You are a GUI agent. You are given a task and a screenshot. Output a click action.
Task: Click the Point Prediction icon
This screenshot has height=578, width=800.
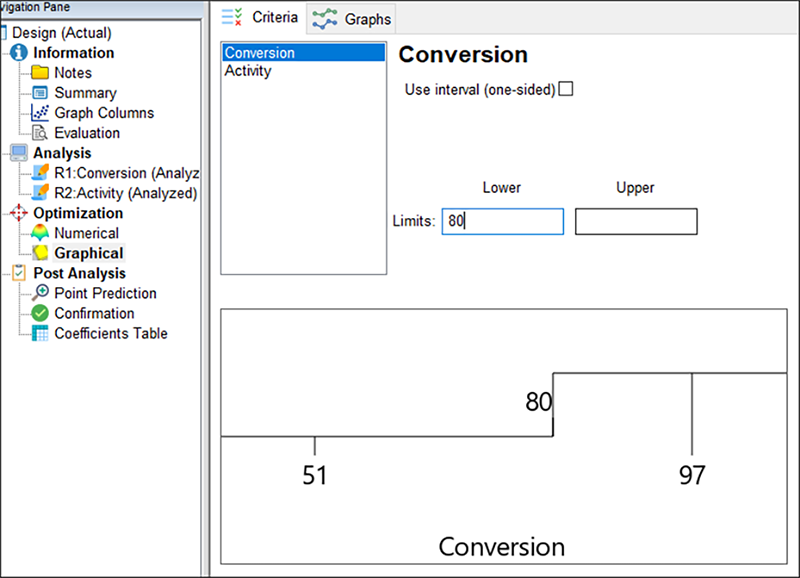(x=40, y=293)
